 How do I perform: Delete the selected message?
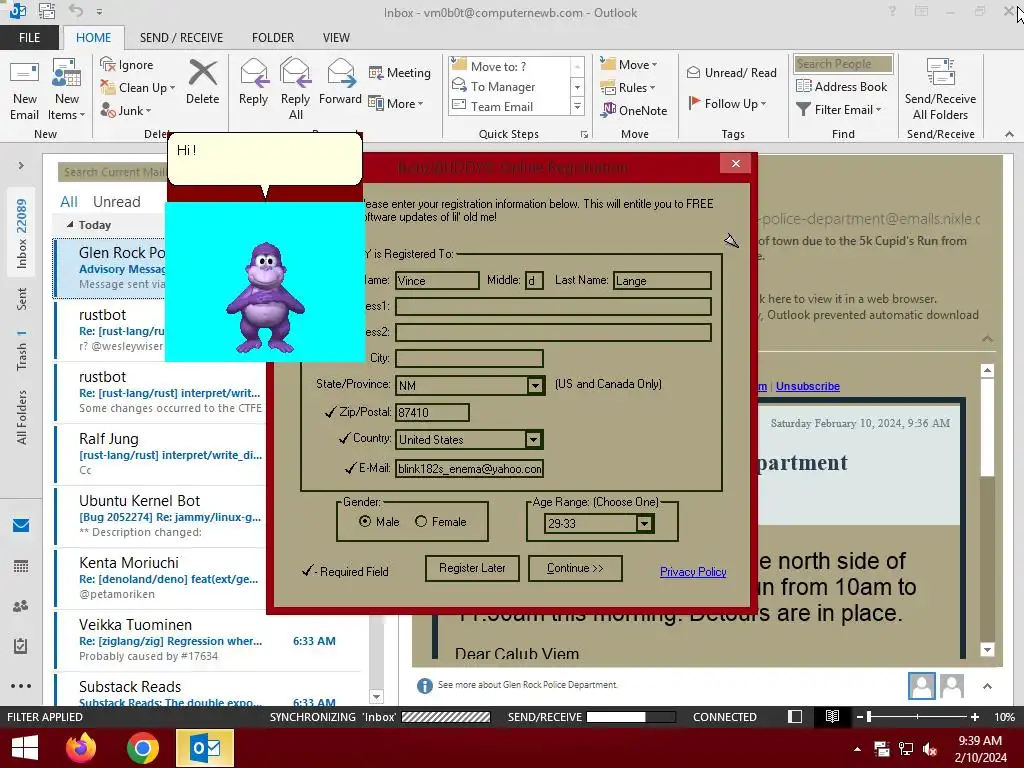tap(202, 82)
